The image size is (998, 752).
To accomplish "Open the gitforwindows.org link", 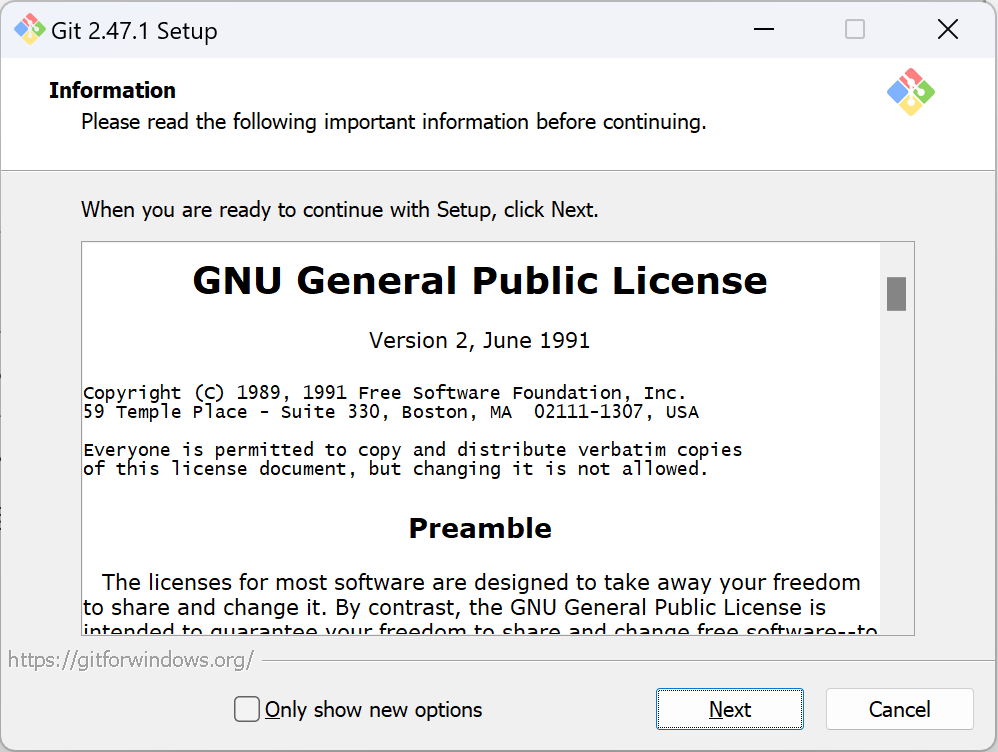I will tap(131, 660).
